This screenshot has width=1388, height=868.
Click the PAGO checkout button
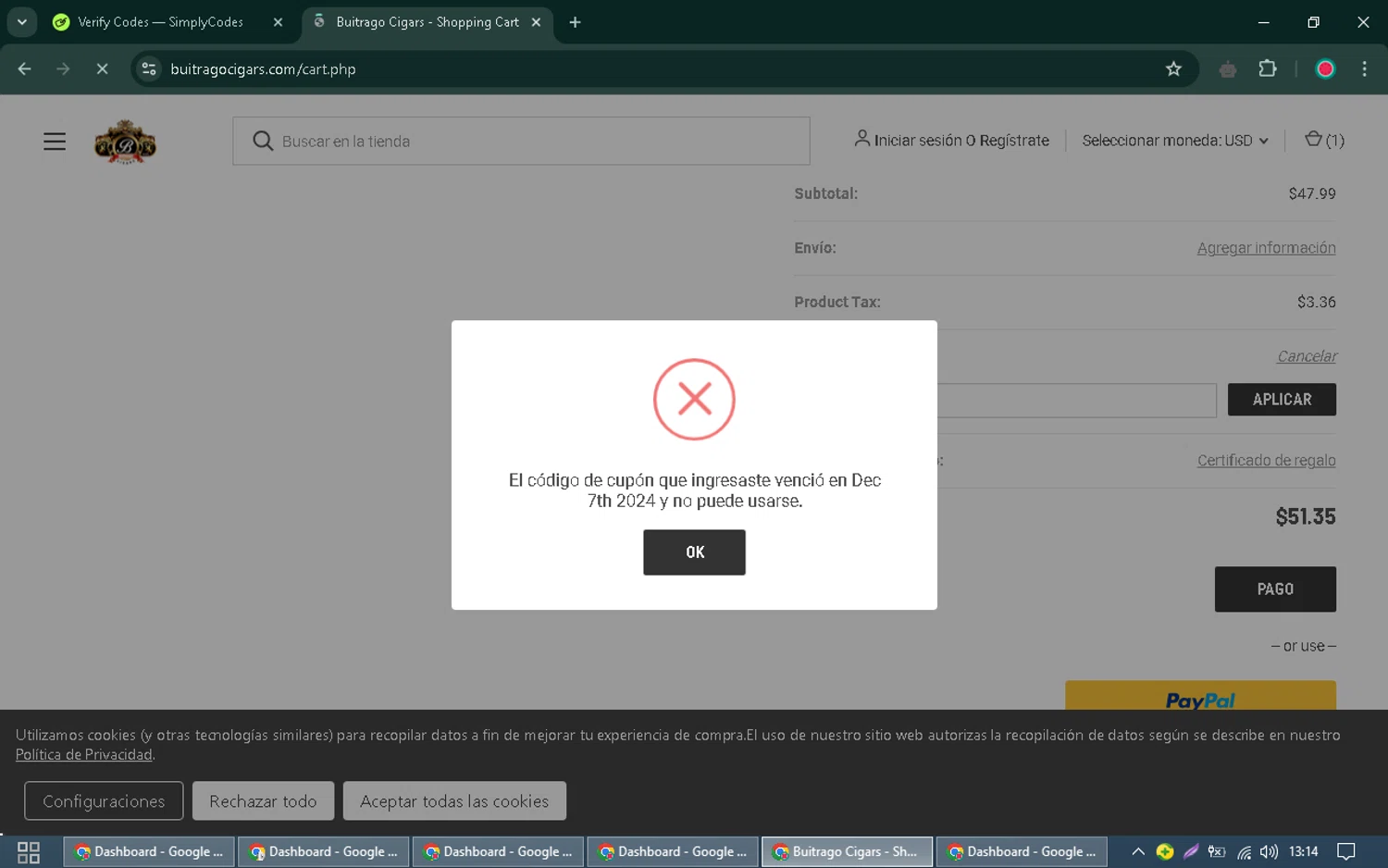point(1275,589)
